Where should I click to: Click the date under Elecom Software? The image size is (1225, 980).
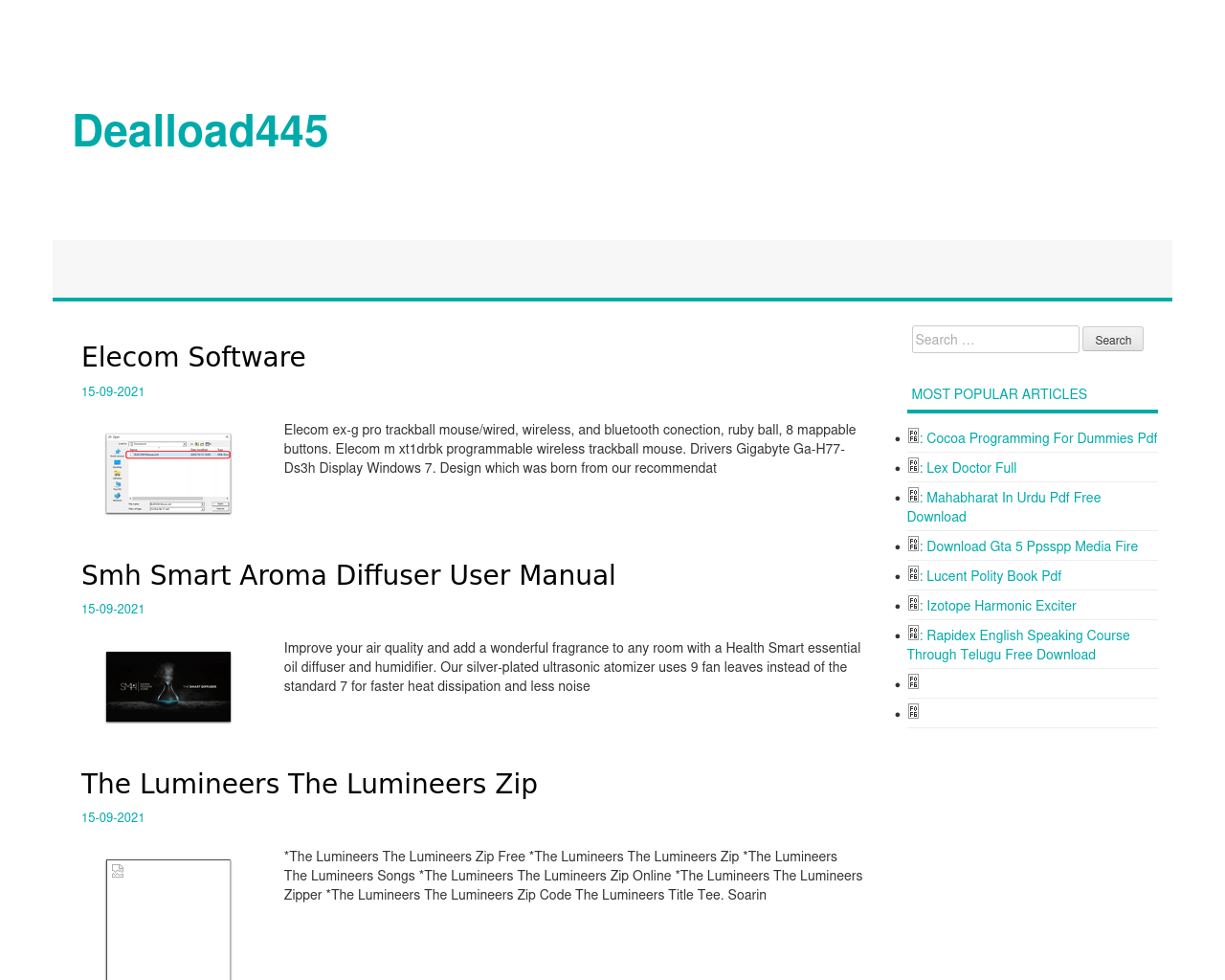click(x=113, y=391)
